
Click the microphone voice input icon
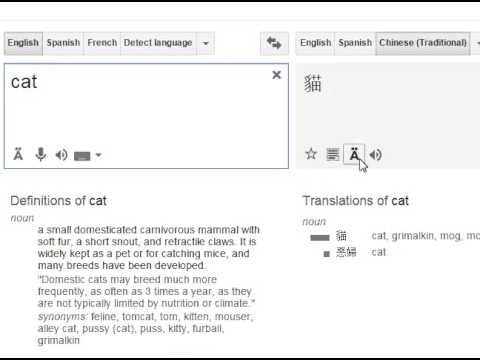tap(41, 155)
